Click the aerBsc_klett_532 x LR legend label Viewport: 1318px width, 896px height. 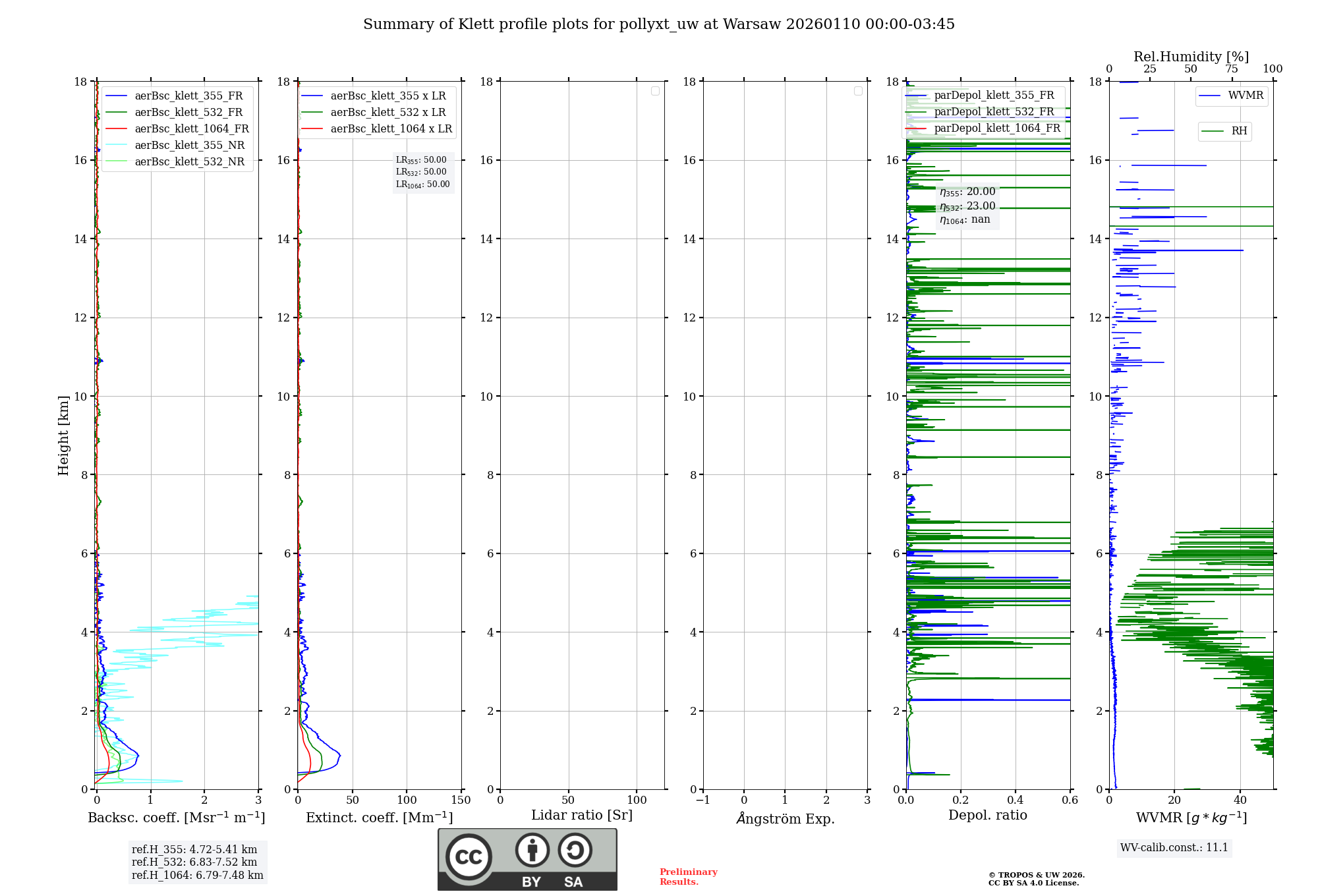(x=387, y=113)
